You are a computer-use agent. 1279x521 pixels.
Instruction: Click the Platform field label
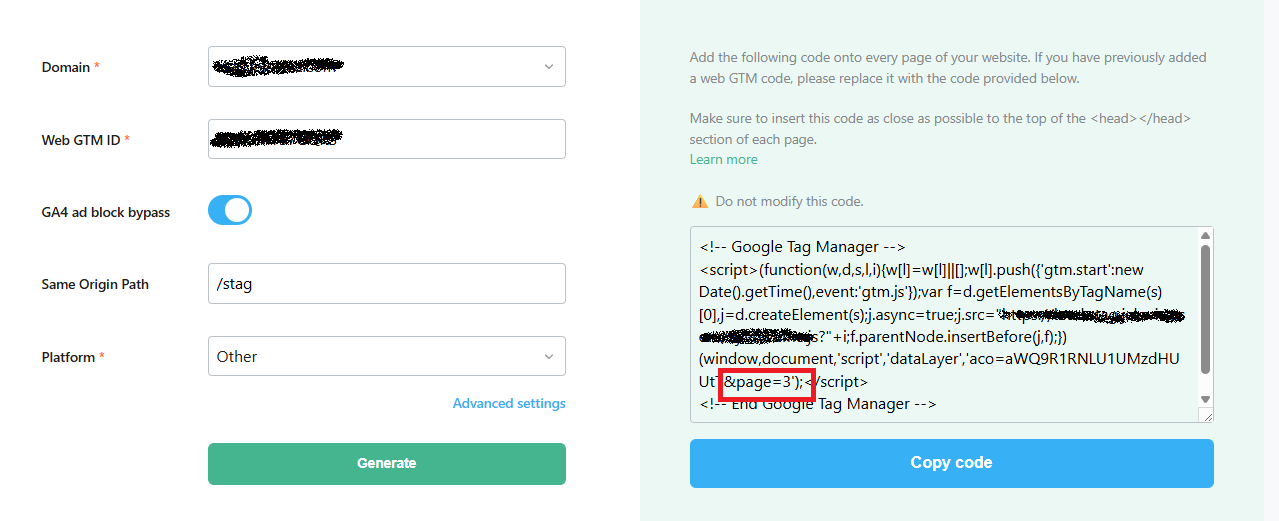72,357
